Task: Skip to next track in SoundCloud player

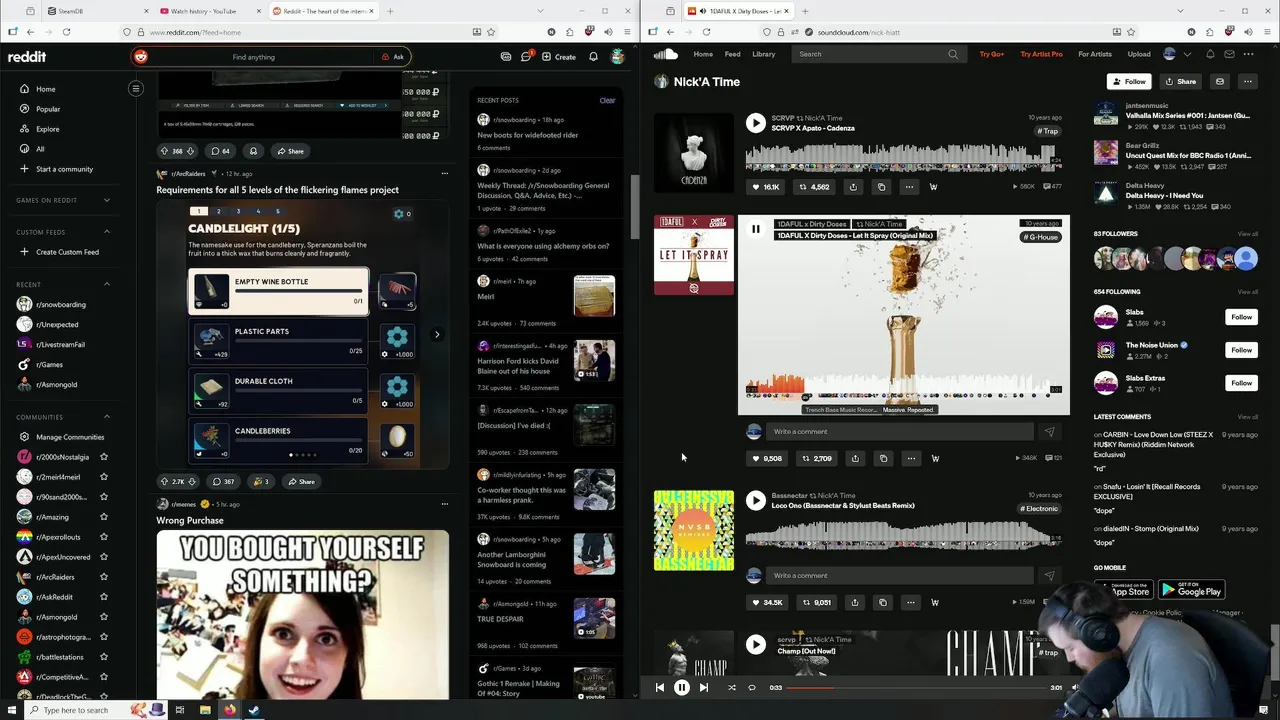Action: tap(704, 687)
